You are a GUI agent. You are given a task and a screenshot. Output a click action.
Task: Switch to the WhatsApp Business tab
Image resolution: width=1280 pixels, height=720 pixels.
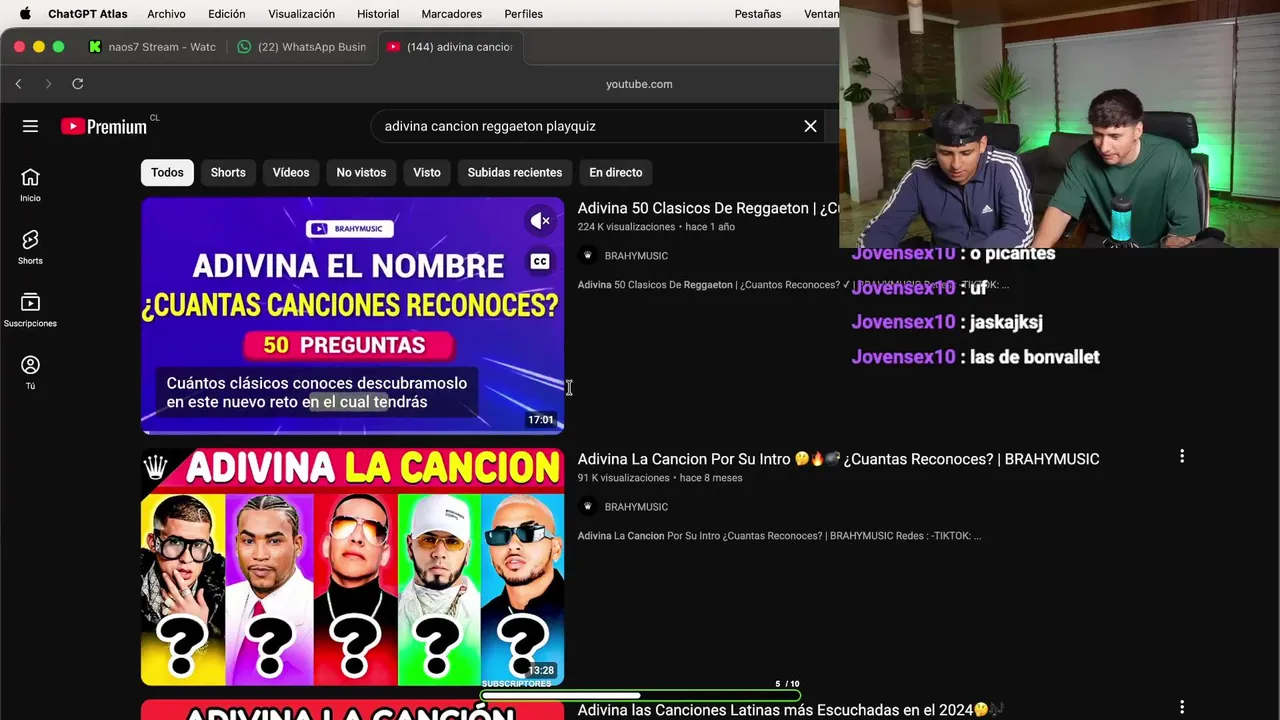(x=302, y=47)
